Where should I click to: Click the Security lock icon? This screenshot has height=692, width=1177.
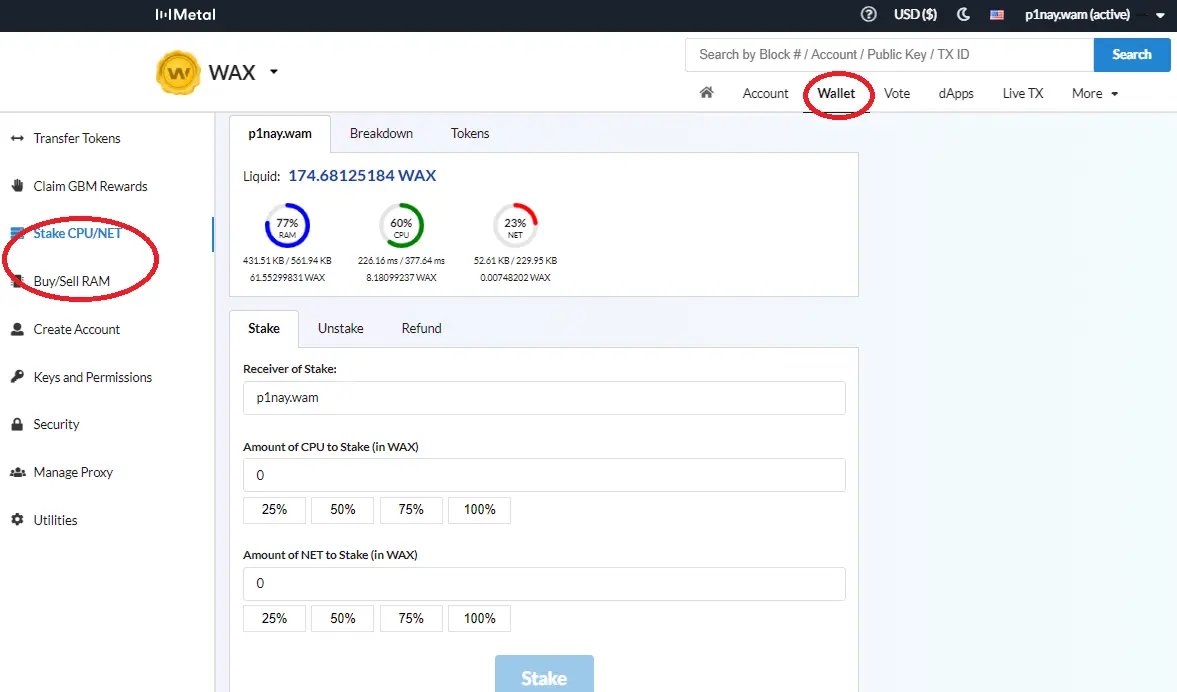[17, 424]
